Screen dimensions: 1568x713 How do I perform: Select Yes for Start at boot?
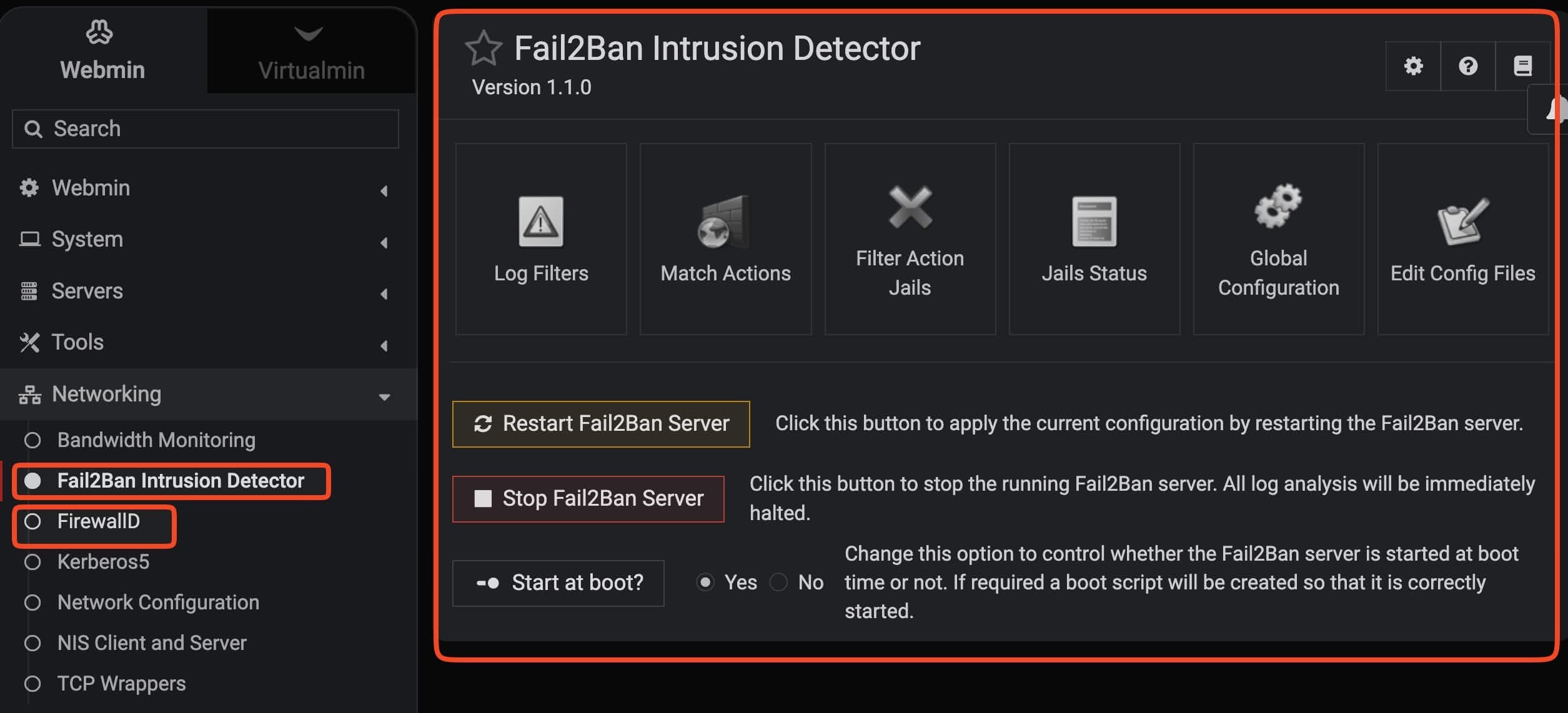click(705, 583)
